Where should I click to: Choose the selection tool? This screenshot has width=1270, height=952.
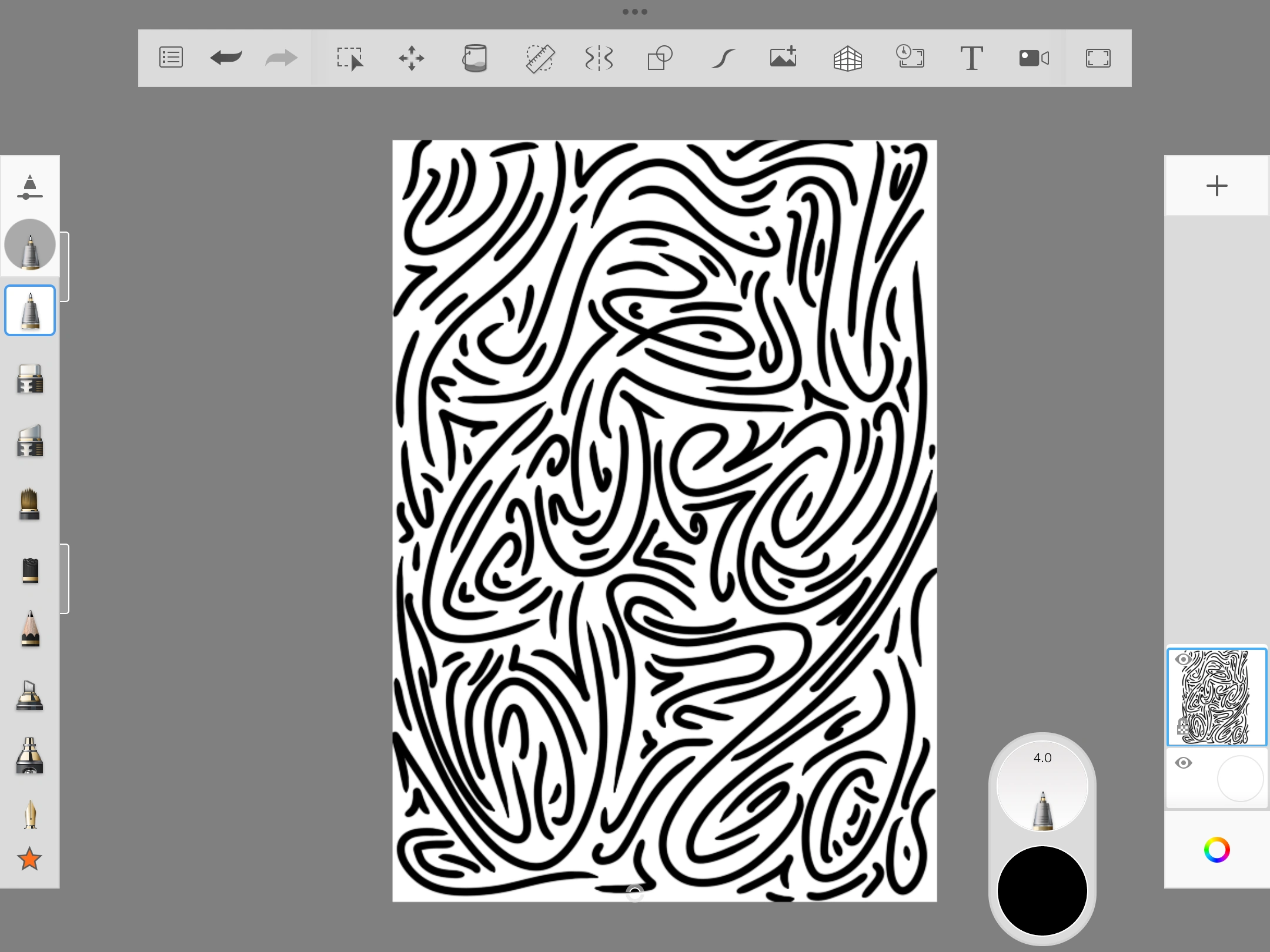tap(350, 58)
